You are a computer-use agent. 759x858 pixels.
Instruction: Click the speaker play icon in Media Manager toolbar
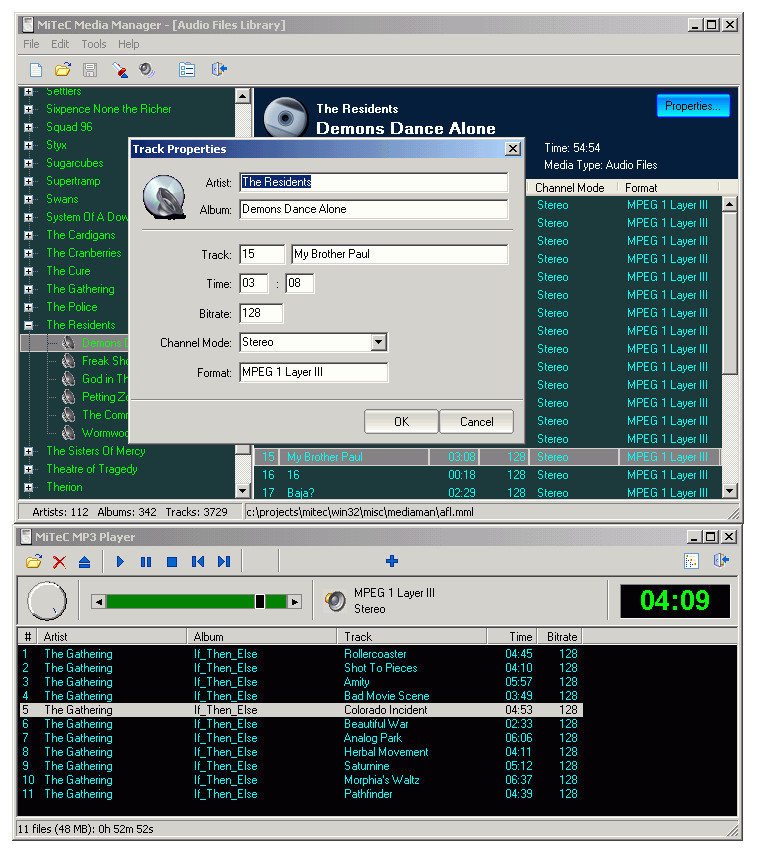coord(147,69)
